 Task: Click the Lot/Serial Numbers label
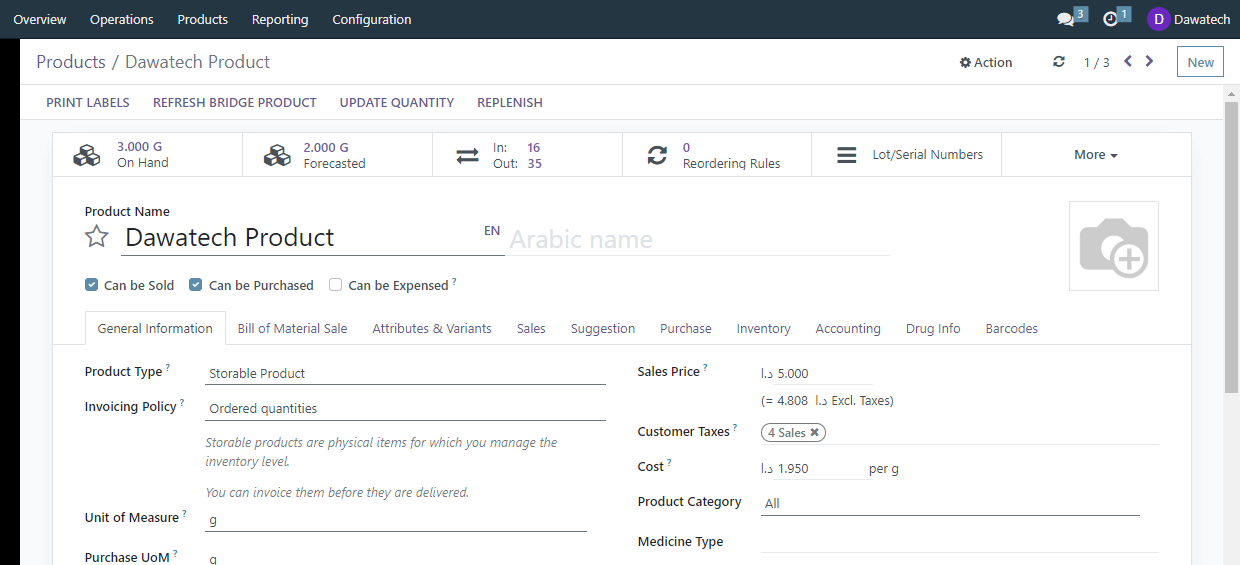pos(927,155)
